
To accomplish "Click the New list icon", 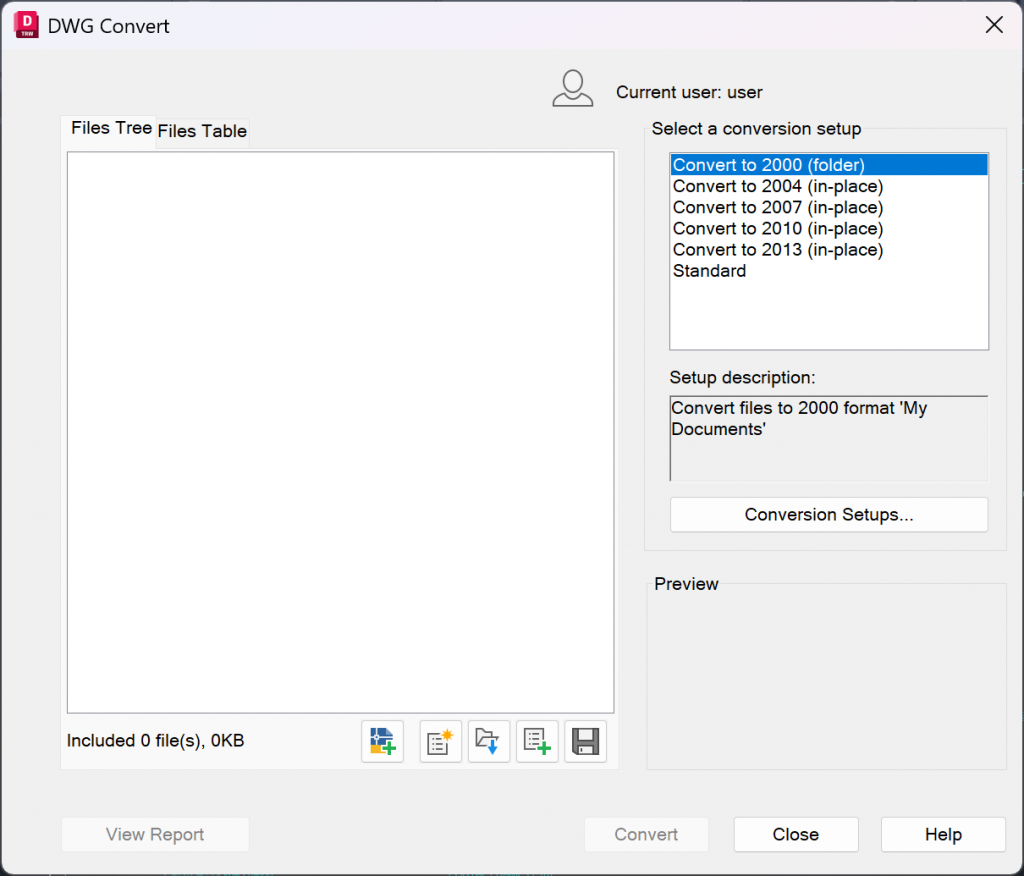I will tap(440, 741).
